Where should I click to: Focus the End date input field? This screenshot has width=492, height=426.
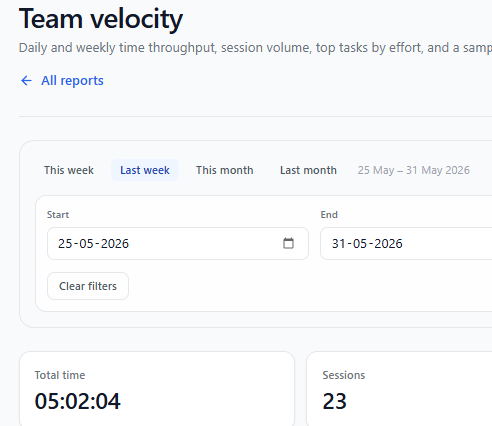pyautogui.click(x=406, y=244)
